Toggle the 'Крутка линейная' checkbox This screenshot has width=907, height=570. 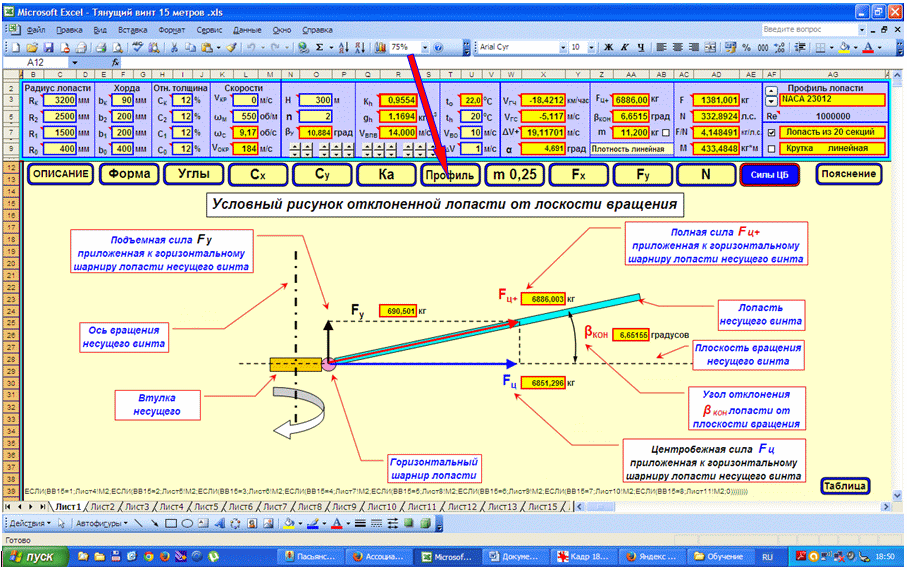771,149
